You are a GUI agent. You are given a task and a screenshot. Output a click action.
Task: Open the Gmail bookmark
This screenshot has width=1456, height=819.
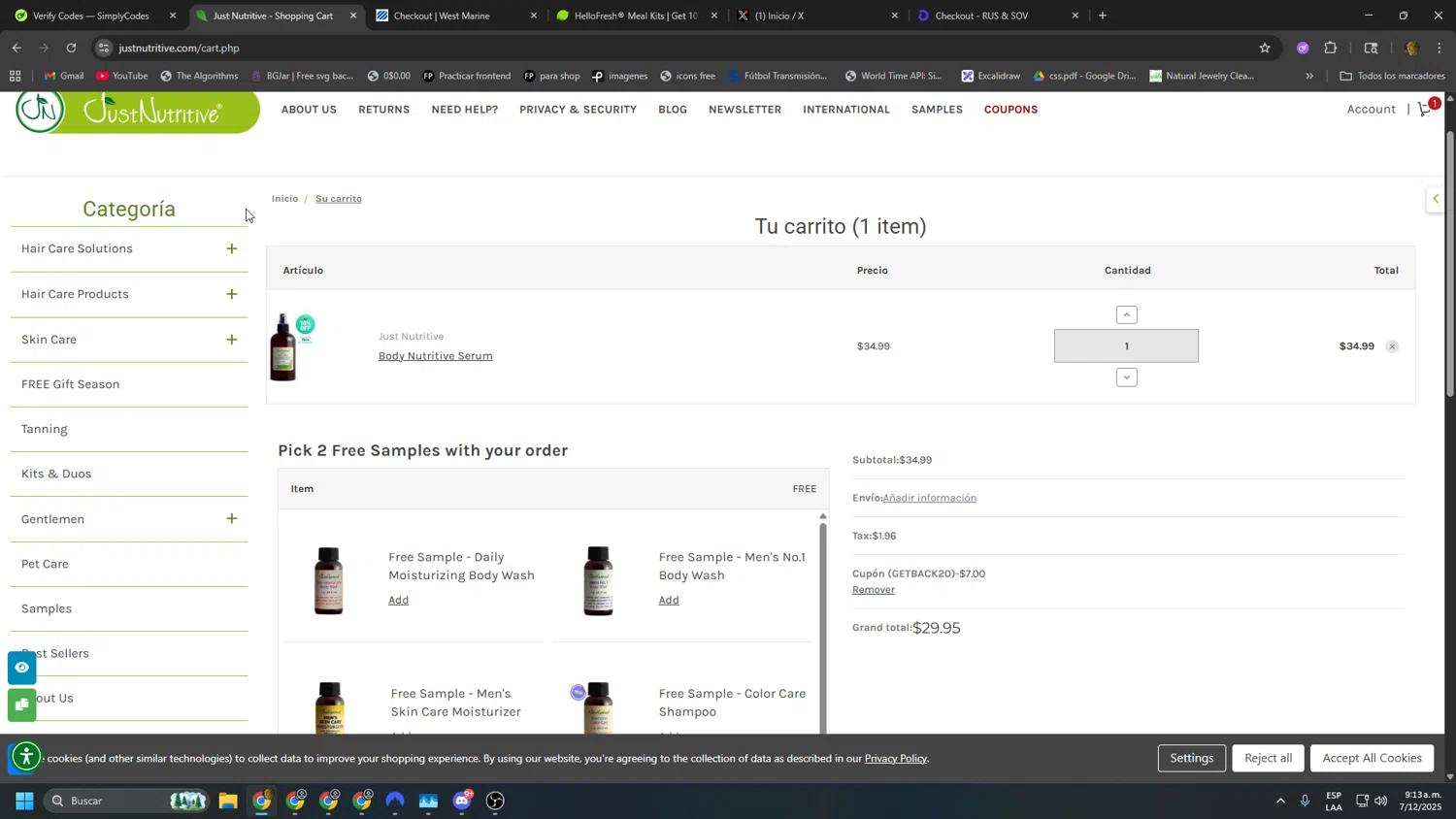tap(63, 76)
